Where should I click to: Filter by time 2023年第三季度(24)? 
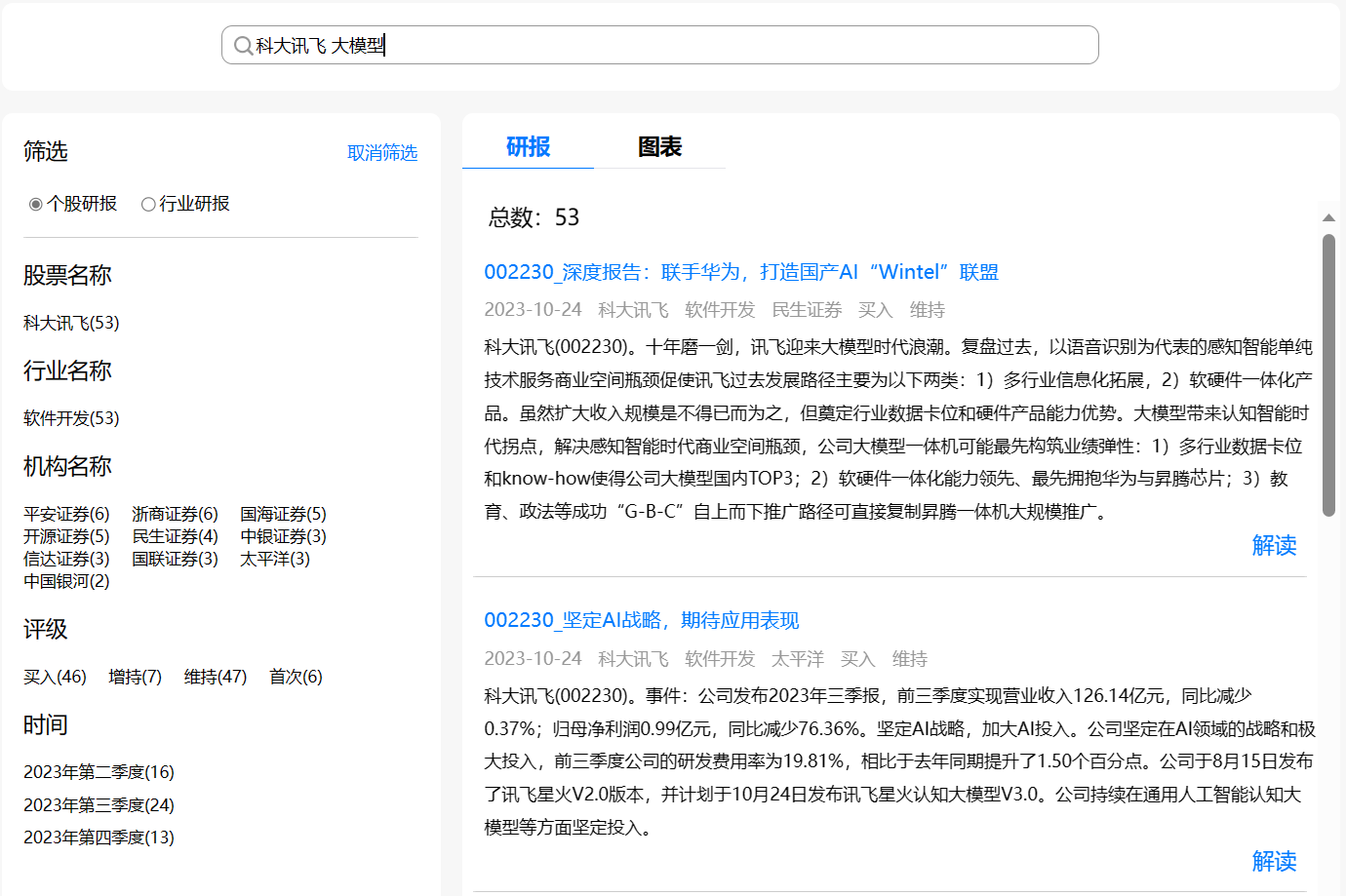tap(99, 805)
